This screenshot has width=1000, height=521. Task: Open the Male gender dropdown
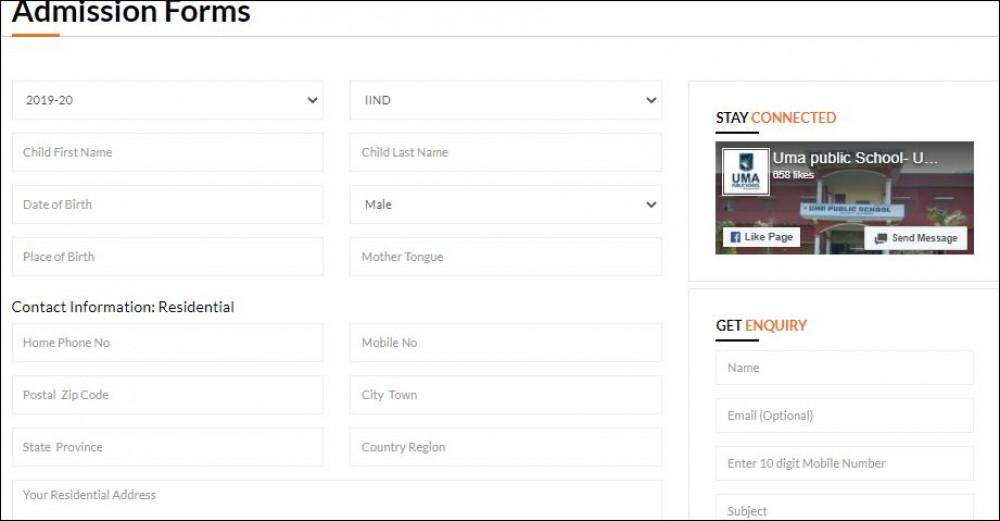coord(505,204)
